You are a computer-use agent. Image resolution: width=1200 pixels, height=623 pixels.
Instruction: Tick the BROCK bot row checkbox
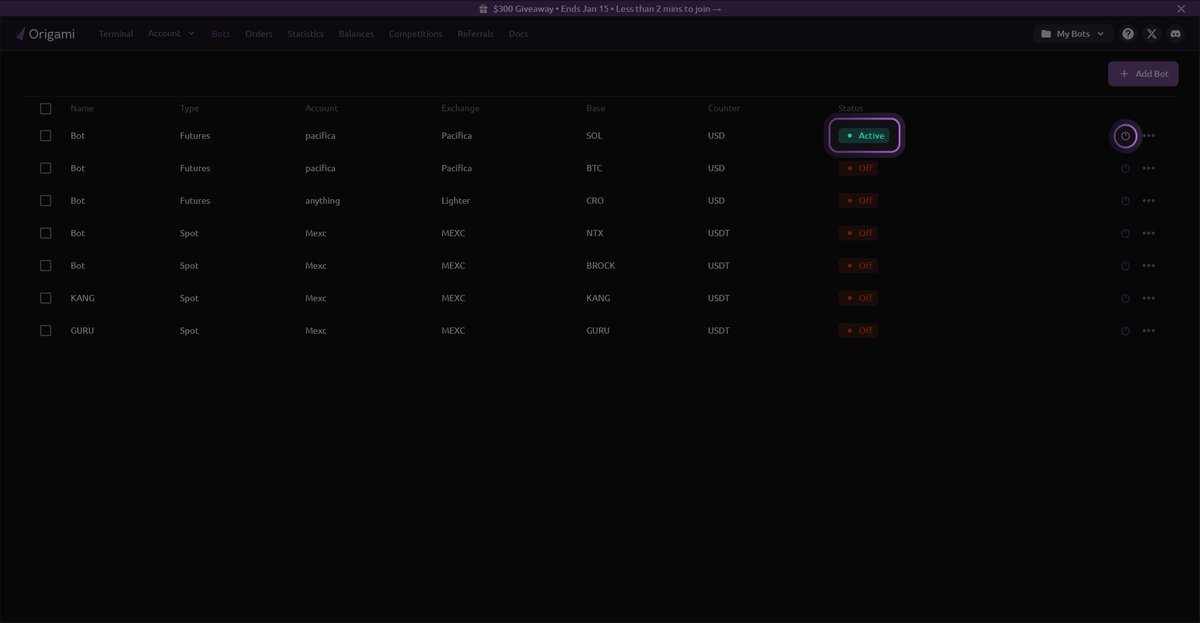(45, 265)
